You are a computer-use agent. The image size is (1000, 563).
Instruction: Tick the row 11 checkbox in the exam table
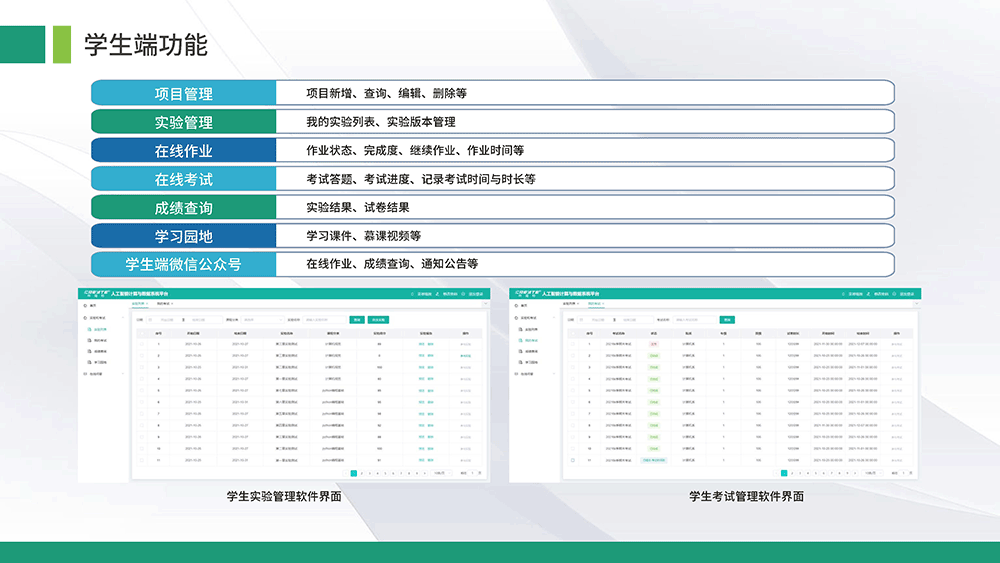573,460
